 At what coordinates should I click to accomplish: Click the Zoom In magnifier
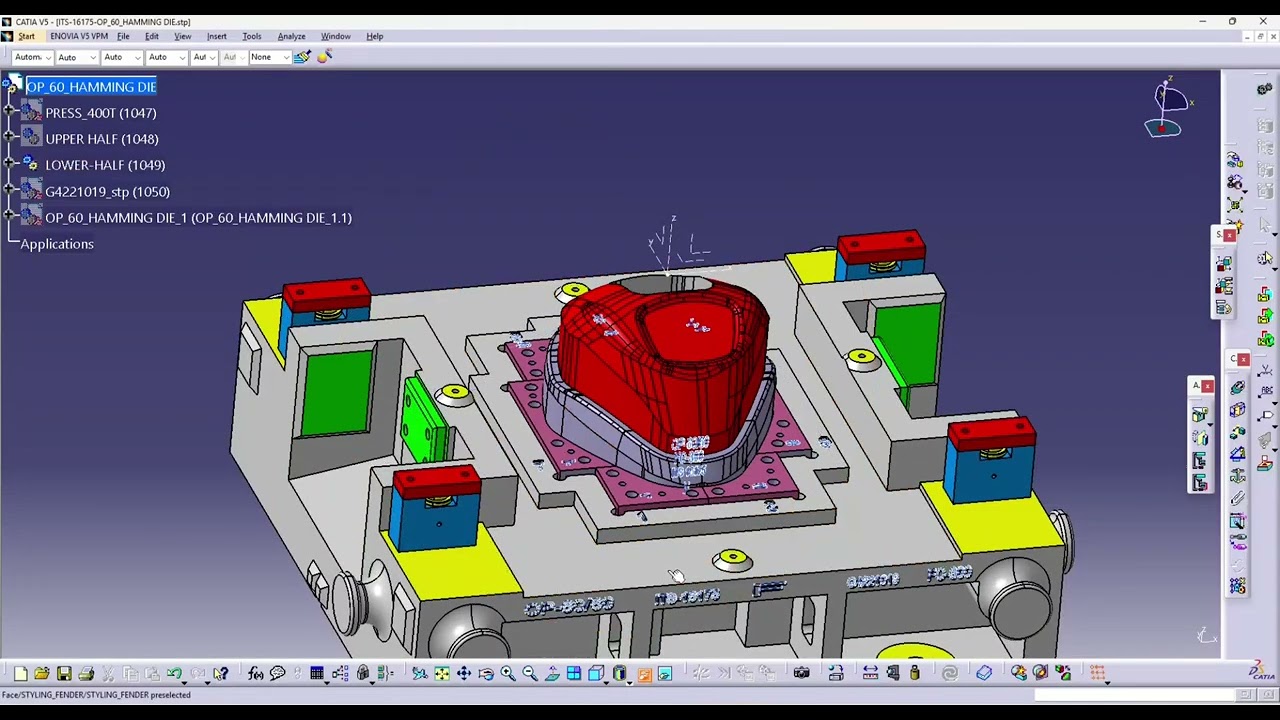[x=508, y=674]
